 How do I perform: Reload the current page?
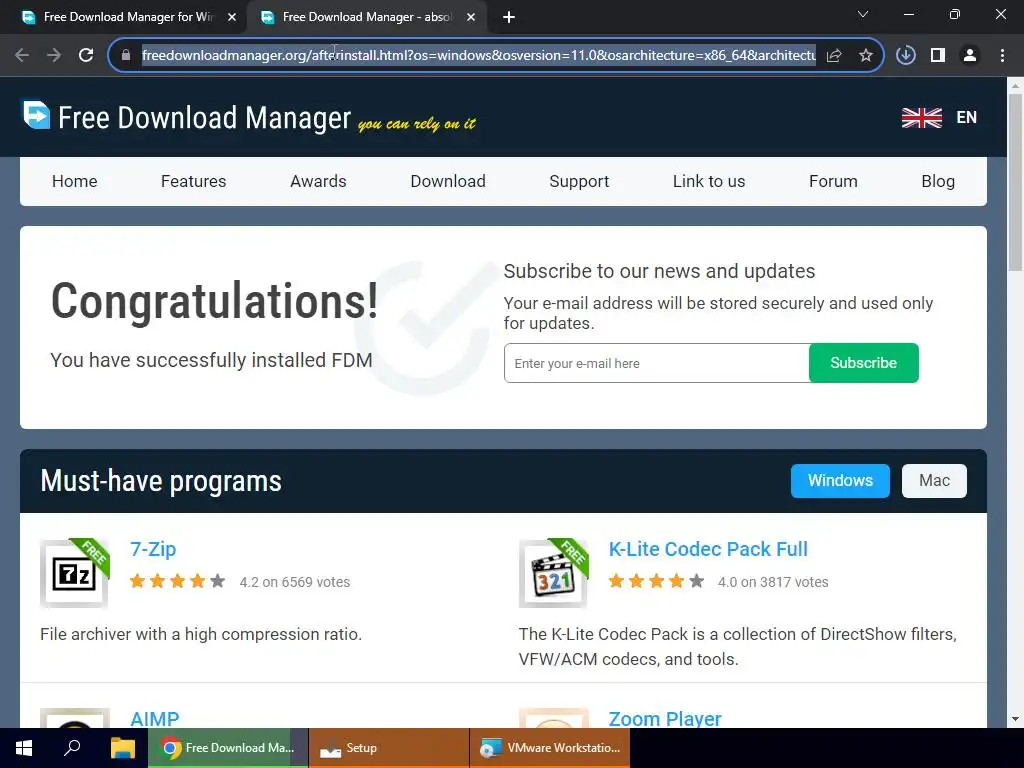click(x=86, y=56)
